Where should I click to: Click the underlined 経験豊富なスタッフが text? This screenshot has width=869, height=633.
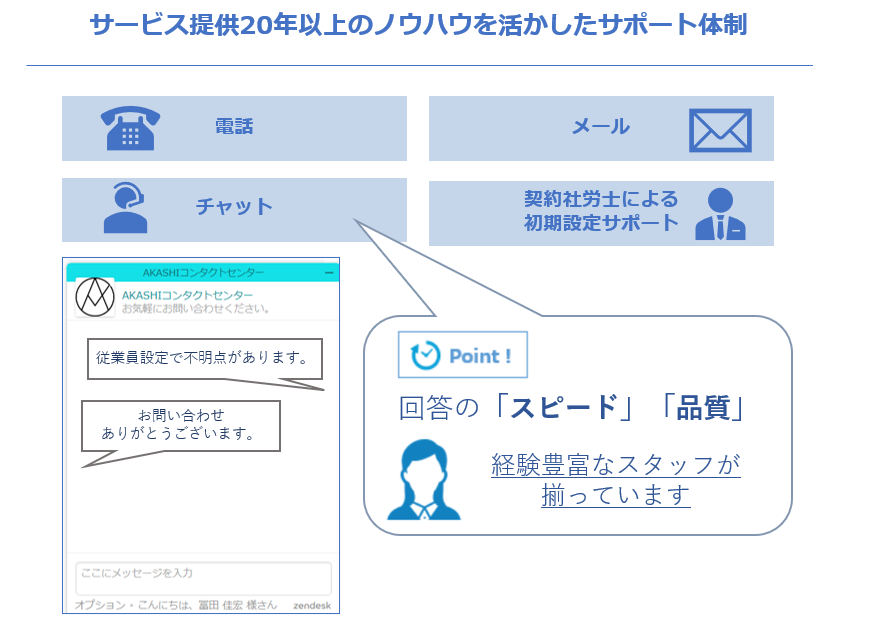(x=615, y=465)
